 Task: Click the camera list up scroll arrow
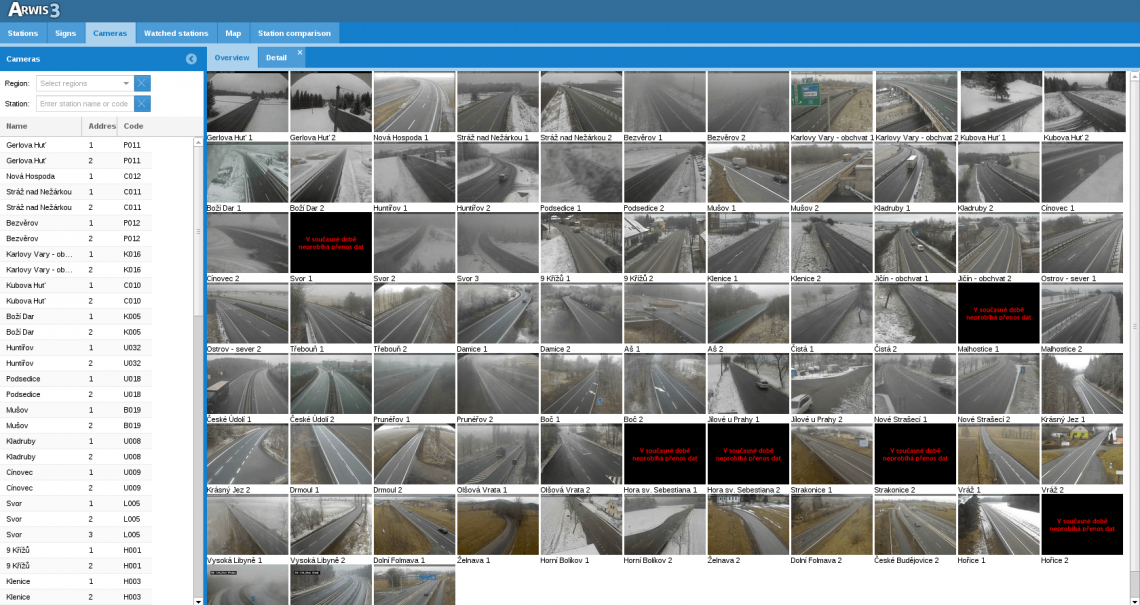(x=198, y=143)
